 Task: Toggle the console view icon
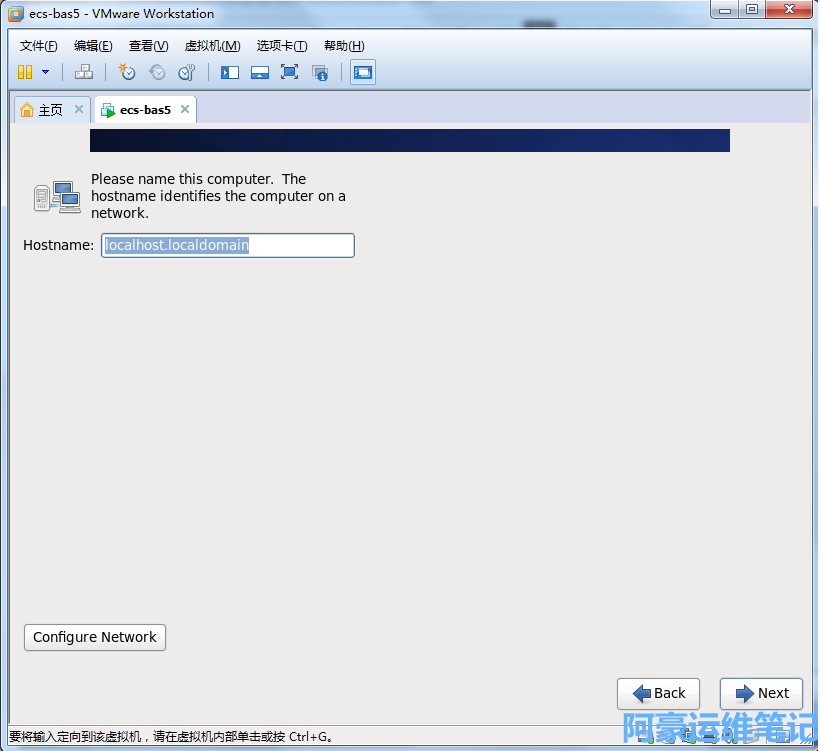[x=363, y=72]
